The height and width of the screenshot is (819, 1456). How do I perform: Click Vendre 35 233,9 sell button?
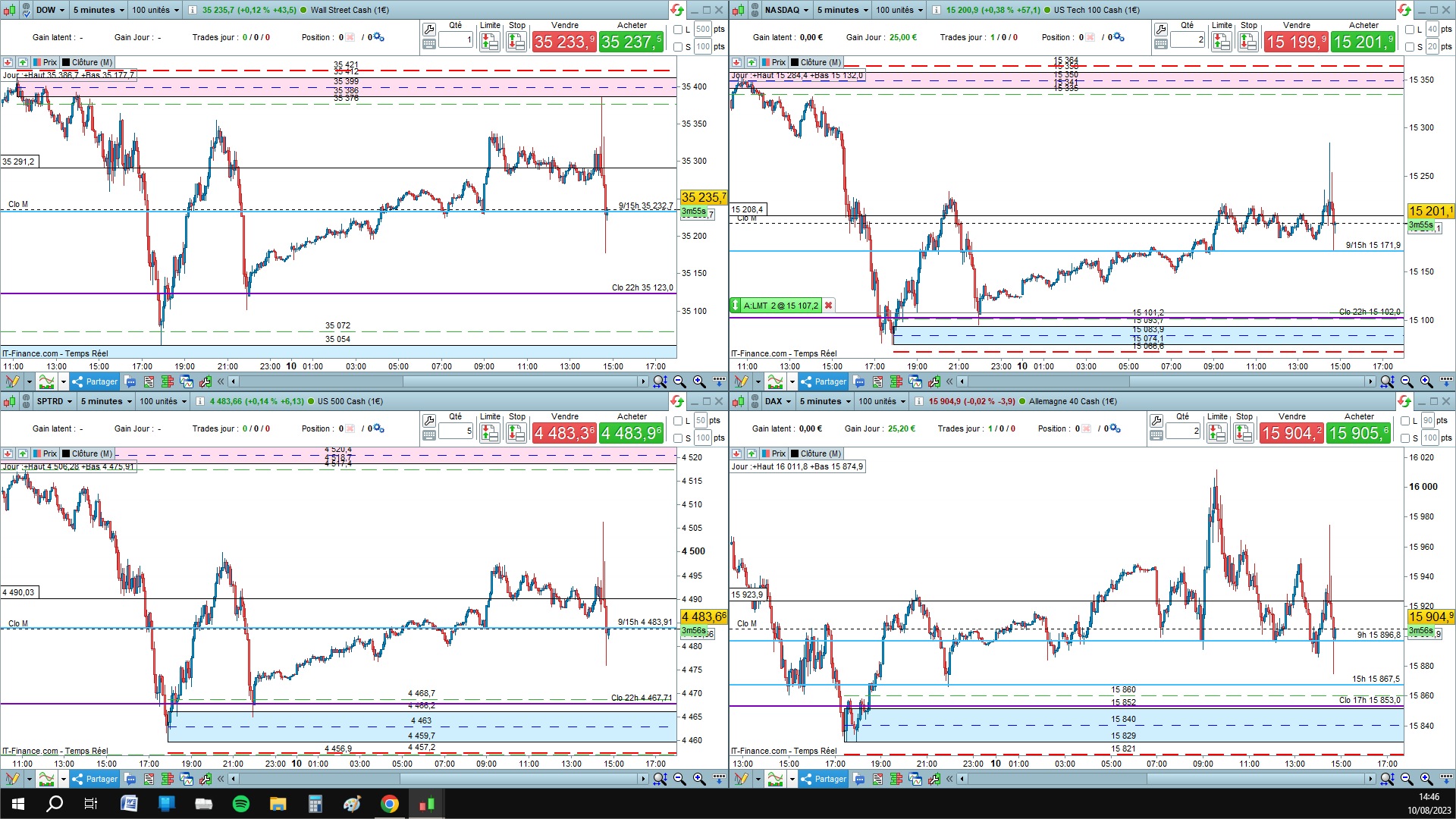(563, 42)
